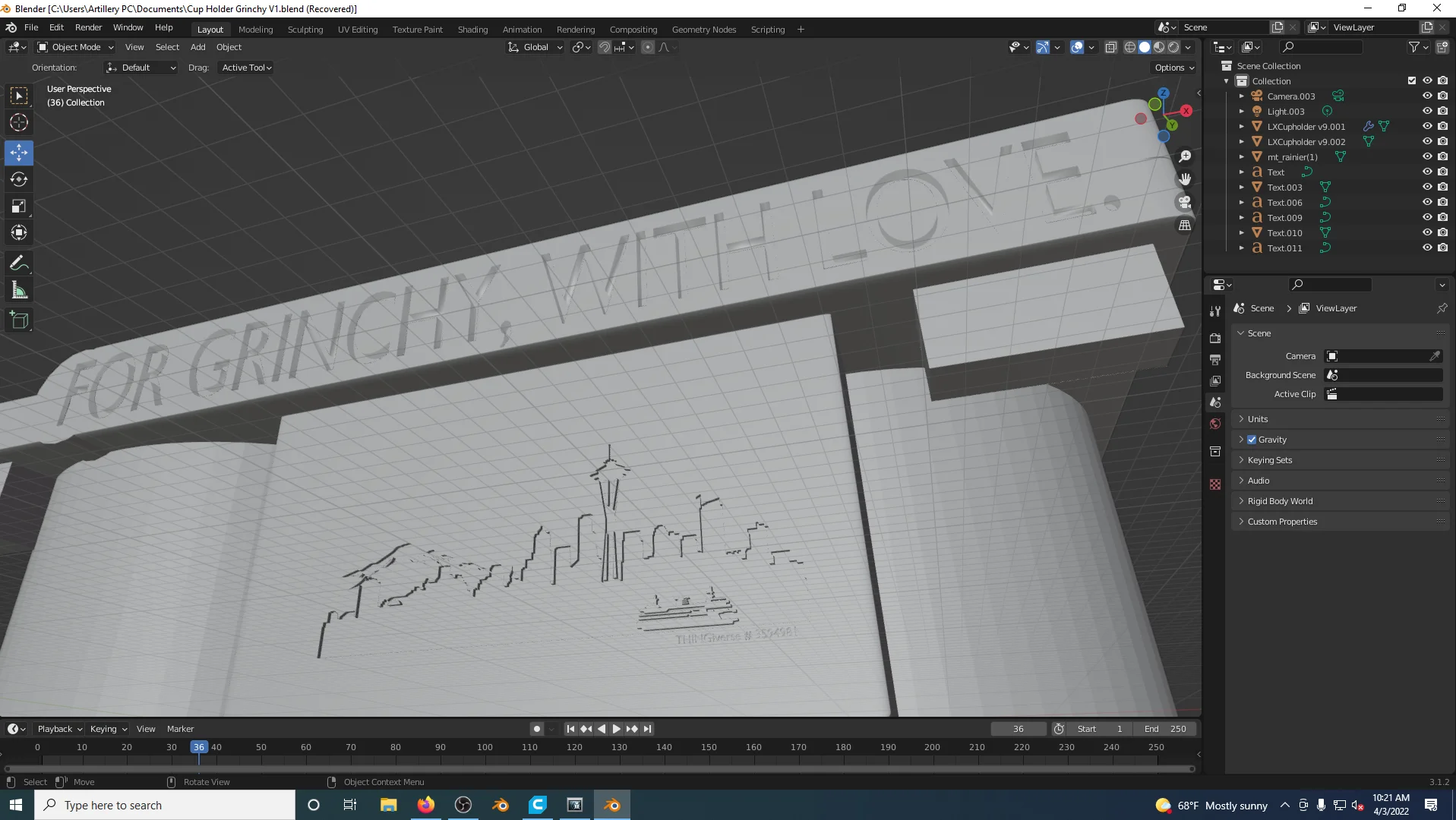Select the 3D Cursor tool
Viewport: 1456px width, 820px height.
[x=19, y=122]
